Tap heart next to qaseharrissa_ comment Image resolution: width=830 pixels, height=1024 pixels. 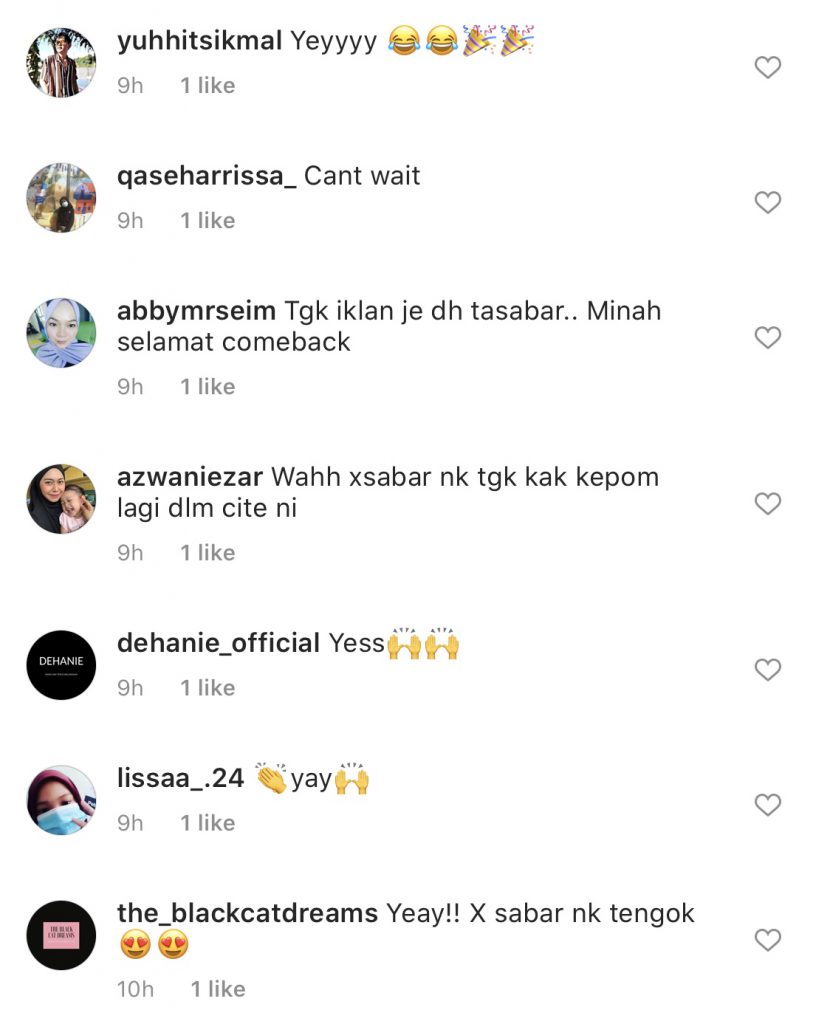[x=767, y=202]
